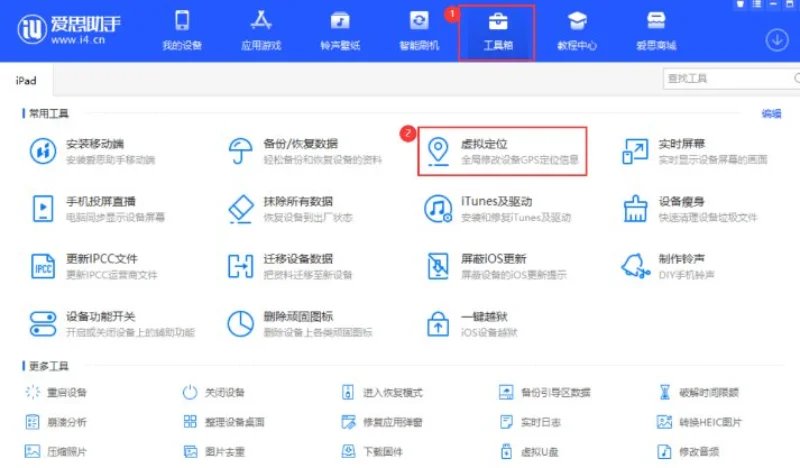Select the iPad device tab

[26, 80]
